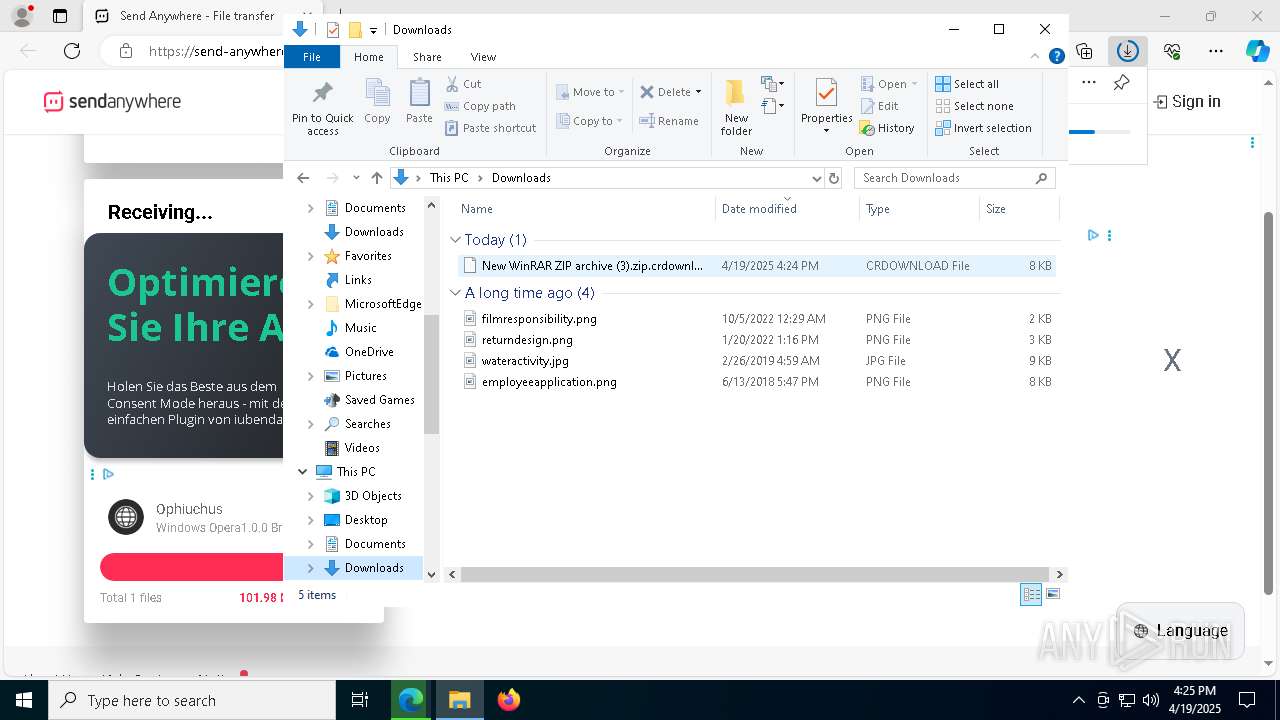Click the Search Downloads field

(955, 178)
